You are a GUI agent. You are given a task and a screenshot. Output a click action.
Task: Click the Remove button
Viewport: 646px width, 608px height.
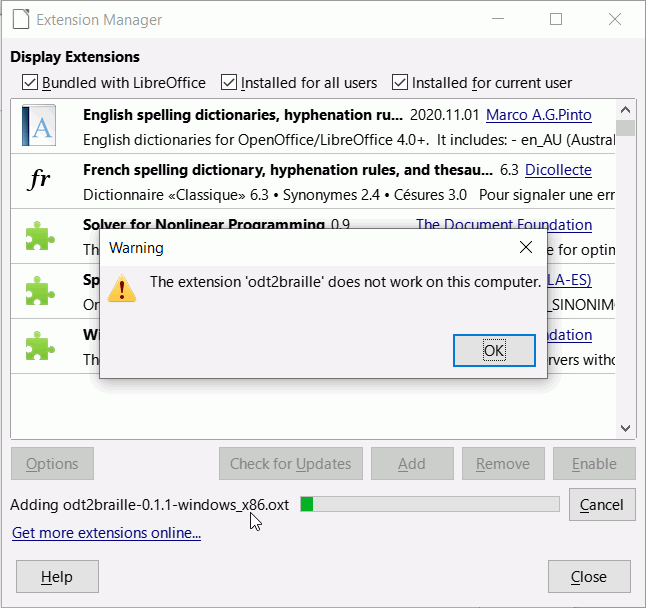503,464
